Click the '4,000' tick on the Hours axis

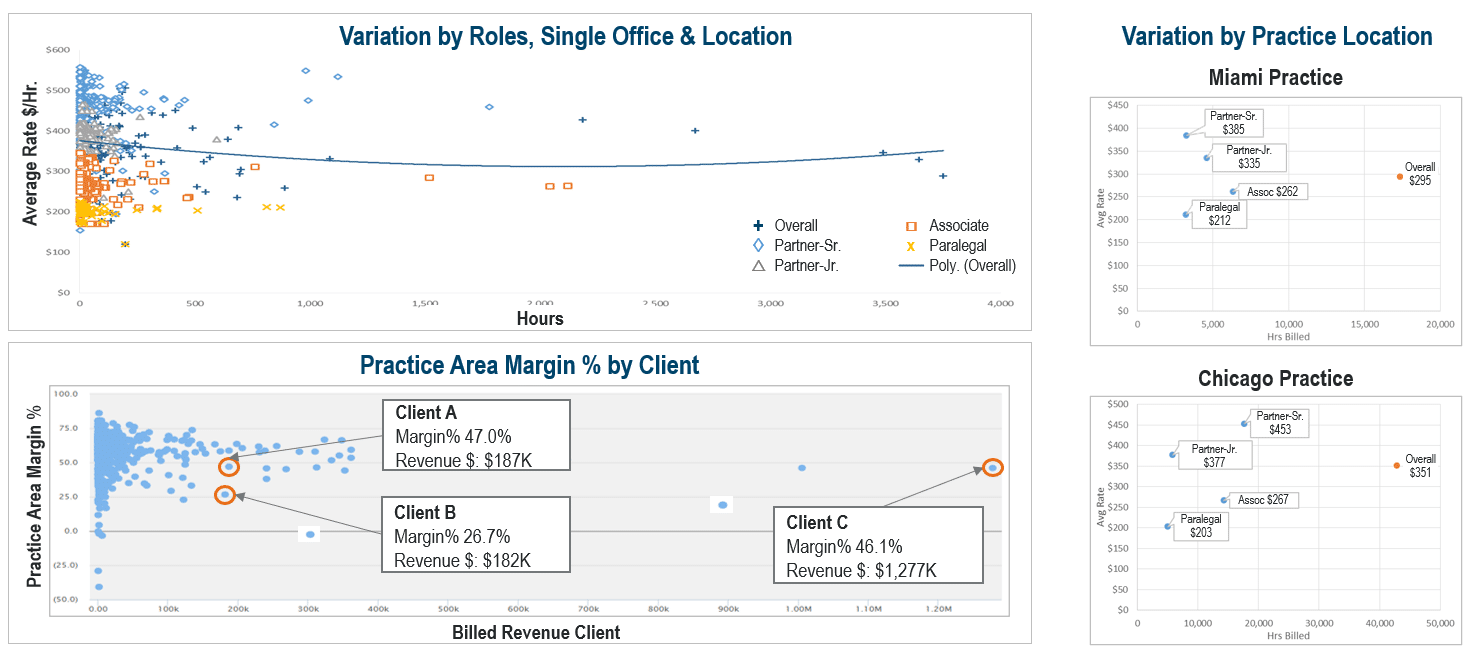[x=1000, y=303]
